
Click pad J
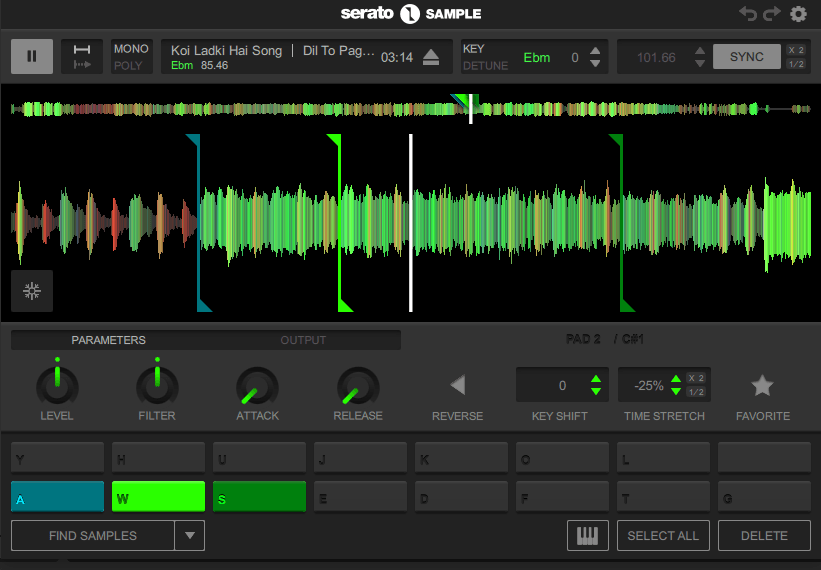361,457
